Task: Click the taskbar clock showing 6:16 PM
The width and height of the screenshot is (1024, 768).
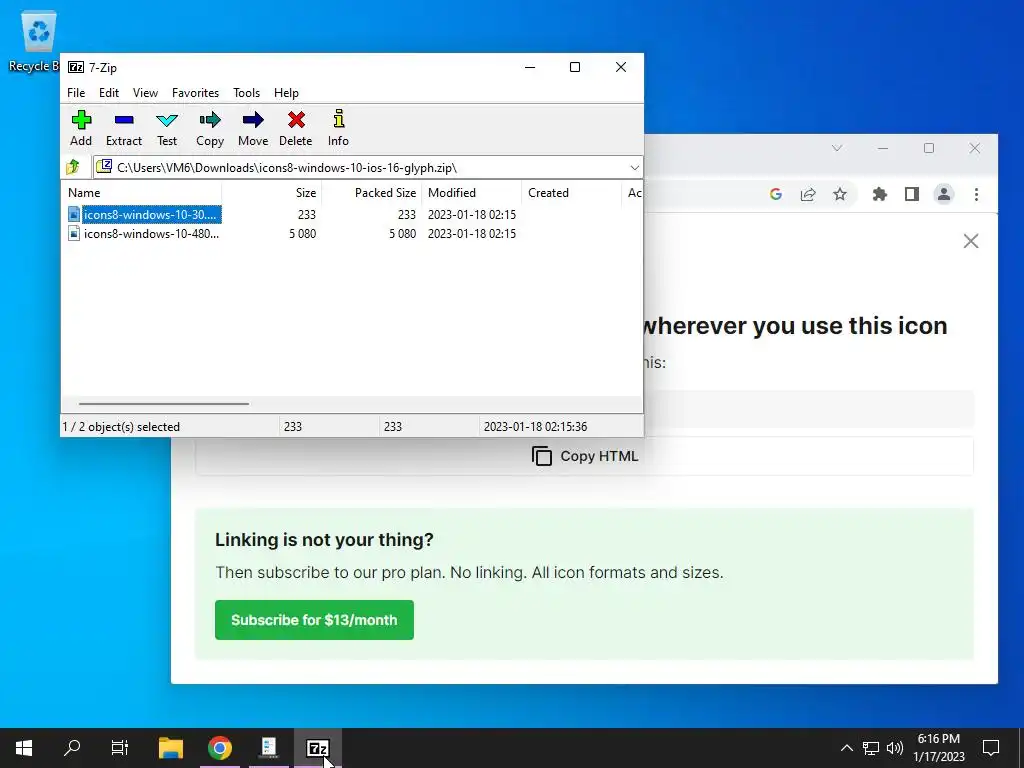Action: [x=938, y=748]
